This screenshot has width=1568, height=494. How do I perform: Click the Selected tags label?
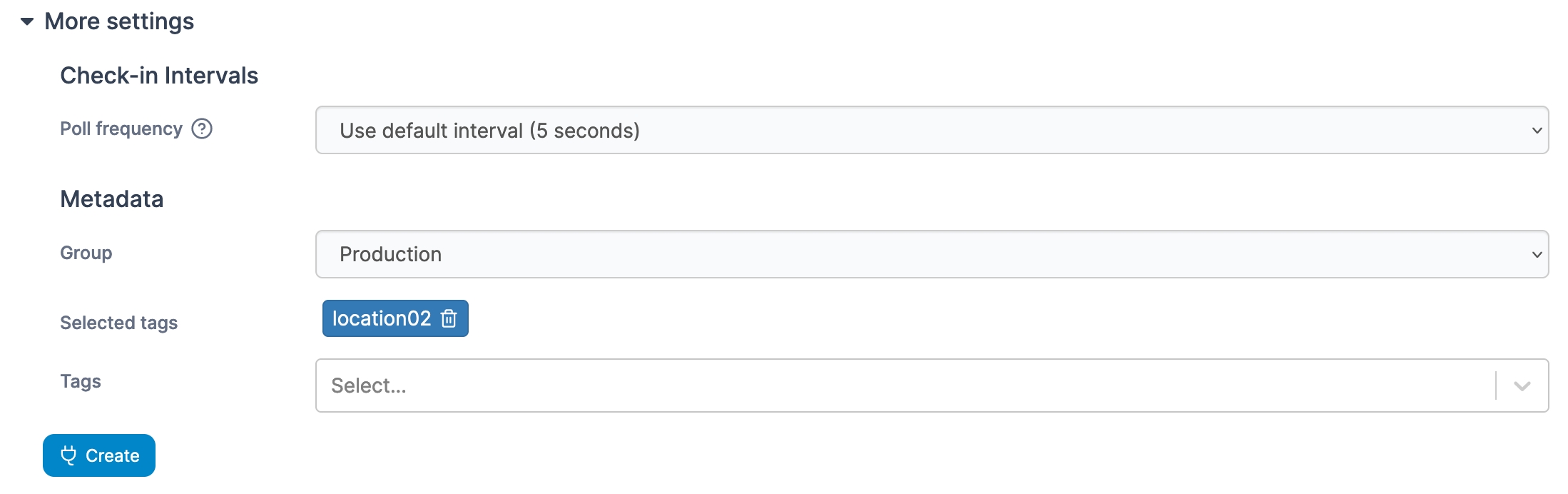pyautogui.click(x=118, y=323)
